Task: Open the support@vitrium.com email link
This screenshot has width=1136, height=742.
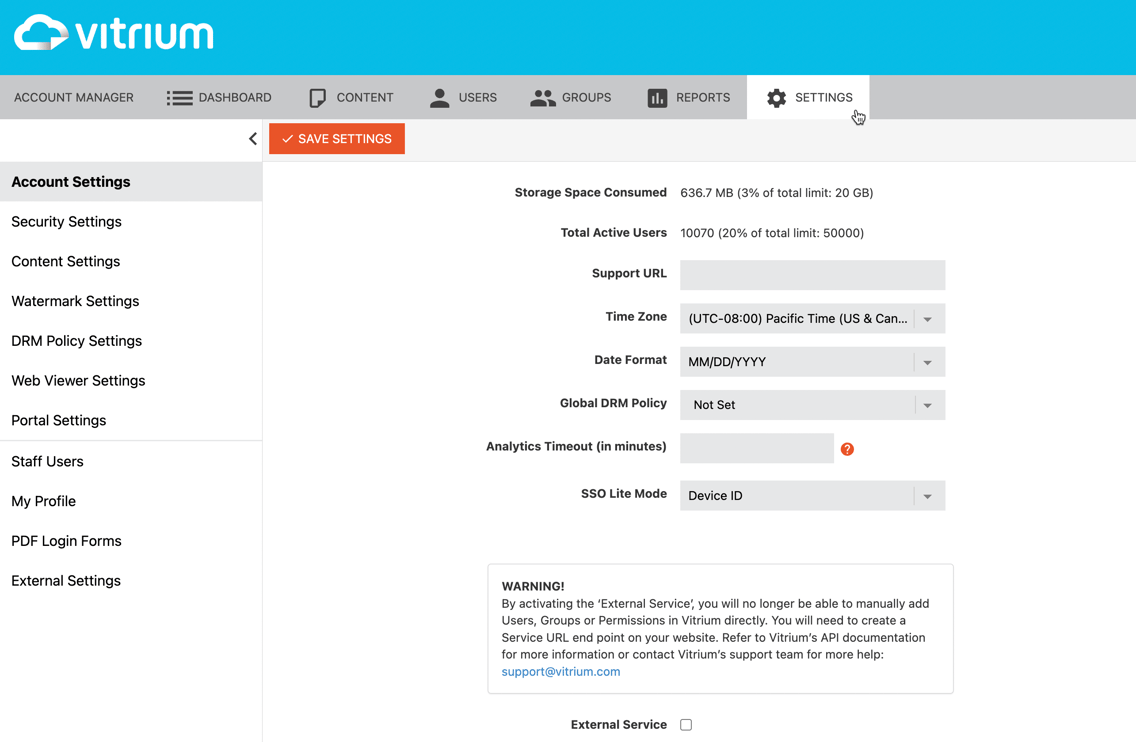Action: (560, 671)
